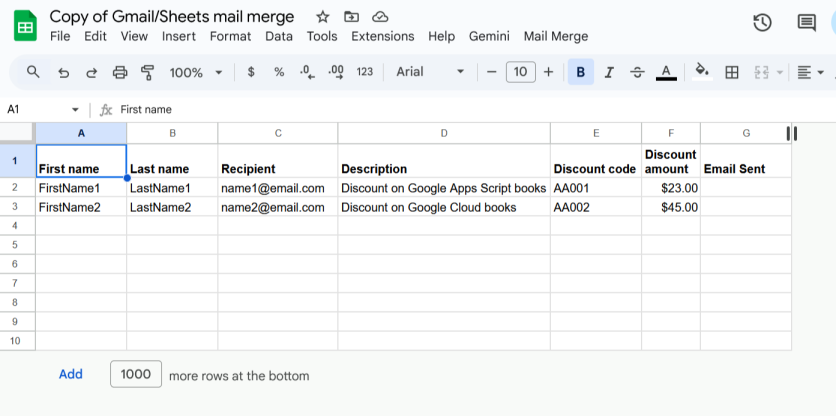Image resolution: width=836 pixels, height=416 pixels.
Task: View cloud save status icon
Action: pos(380,17)
